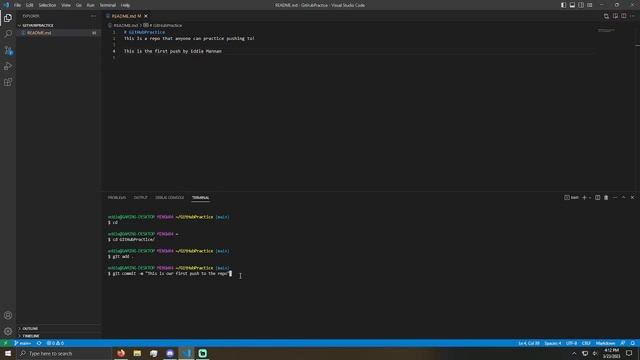
Task: Close the terminal panel
Action: point(632,198)
